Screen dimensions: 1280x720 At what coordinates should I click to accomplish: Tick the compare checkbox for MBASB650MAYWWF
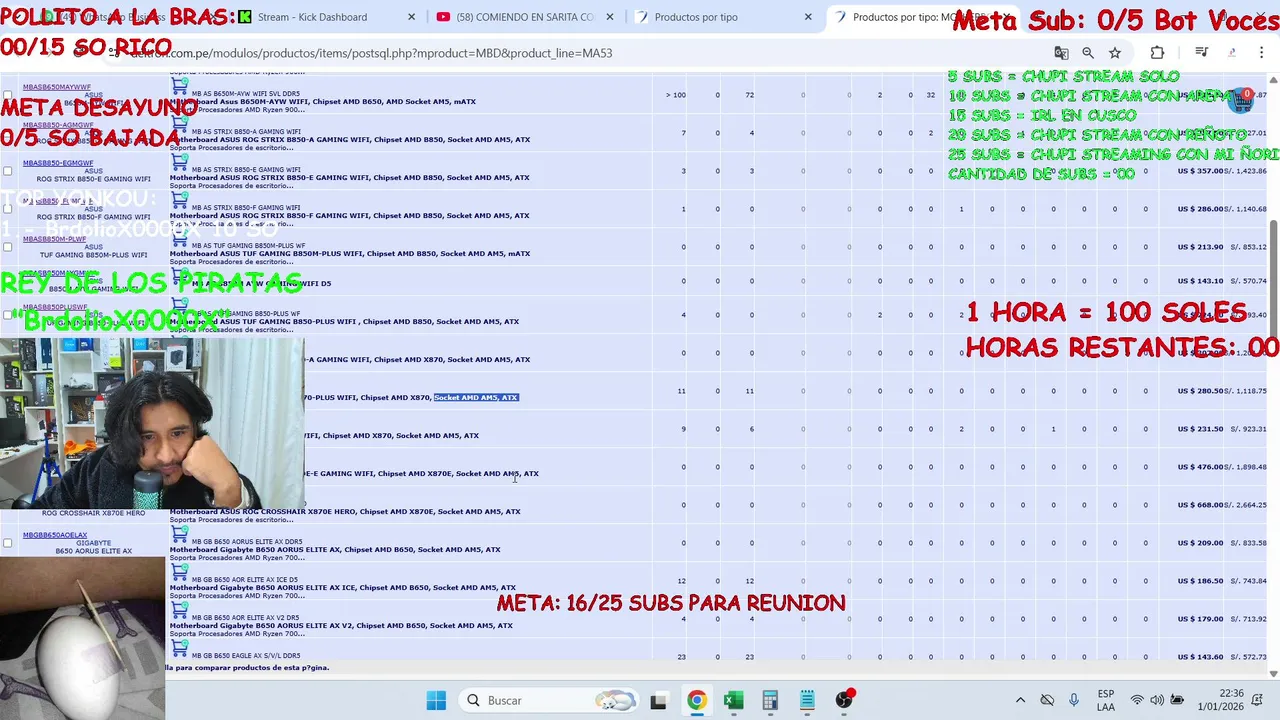(8, 95)
